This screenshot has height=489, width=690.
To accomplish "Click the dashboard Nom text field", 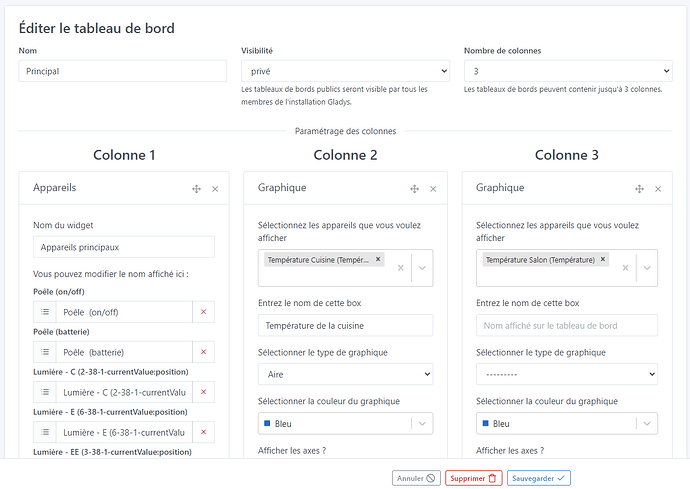I will tap(123, 71).
